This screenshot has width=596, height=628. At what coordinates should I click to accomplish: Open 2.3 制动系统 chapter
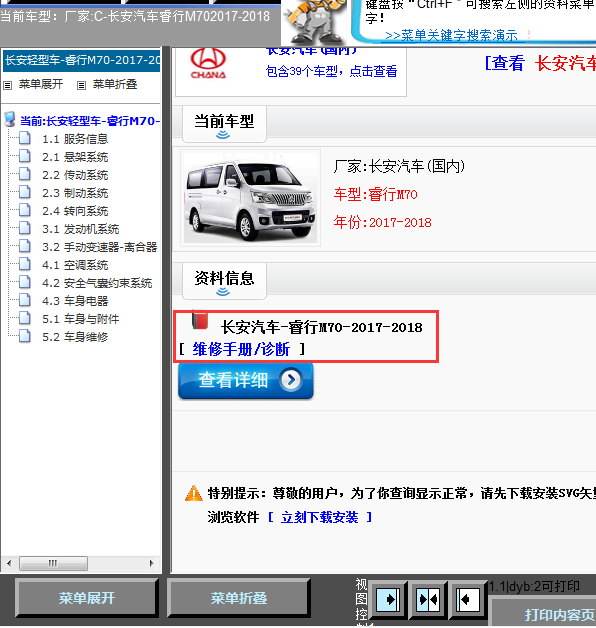pyautogui.click(x=75, y=193)
